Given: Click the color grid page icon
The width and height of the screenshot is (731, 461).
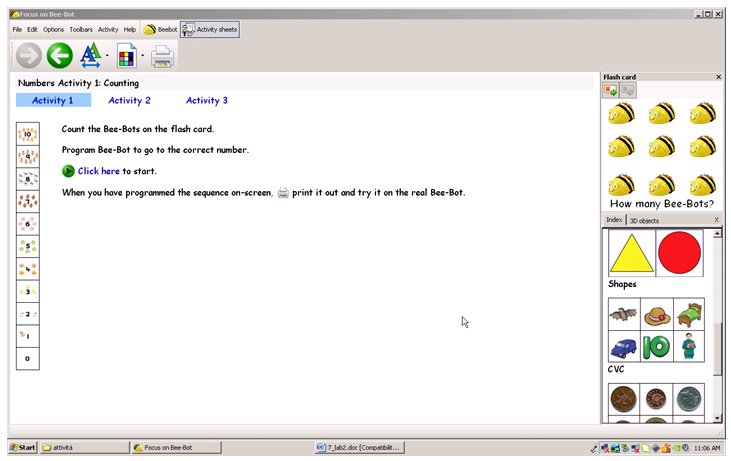Looking at the screenshot, I should click(126, 55).
